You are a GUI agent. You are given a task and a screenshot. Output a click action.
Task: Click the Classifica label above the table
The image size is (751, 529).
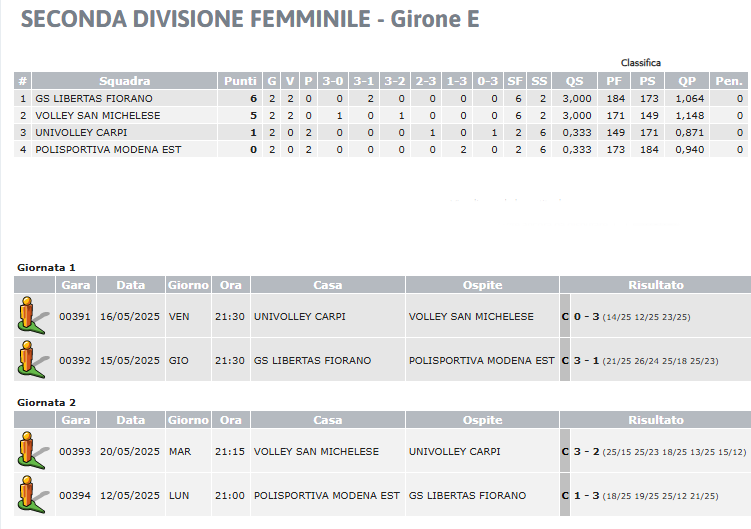click(640, 63)
